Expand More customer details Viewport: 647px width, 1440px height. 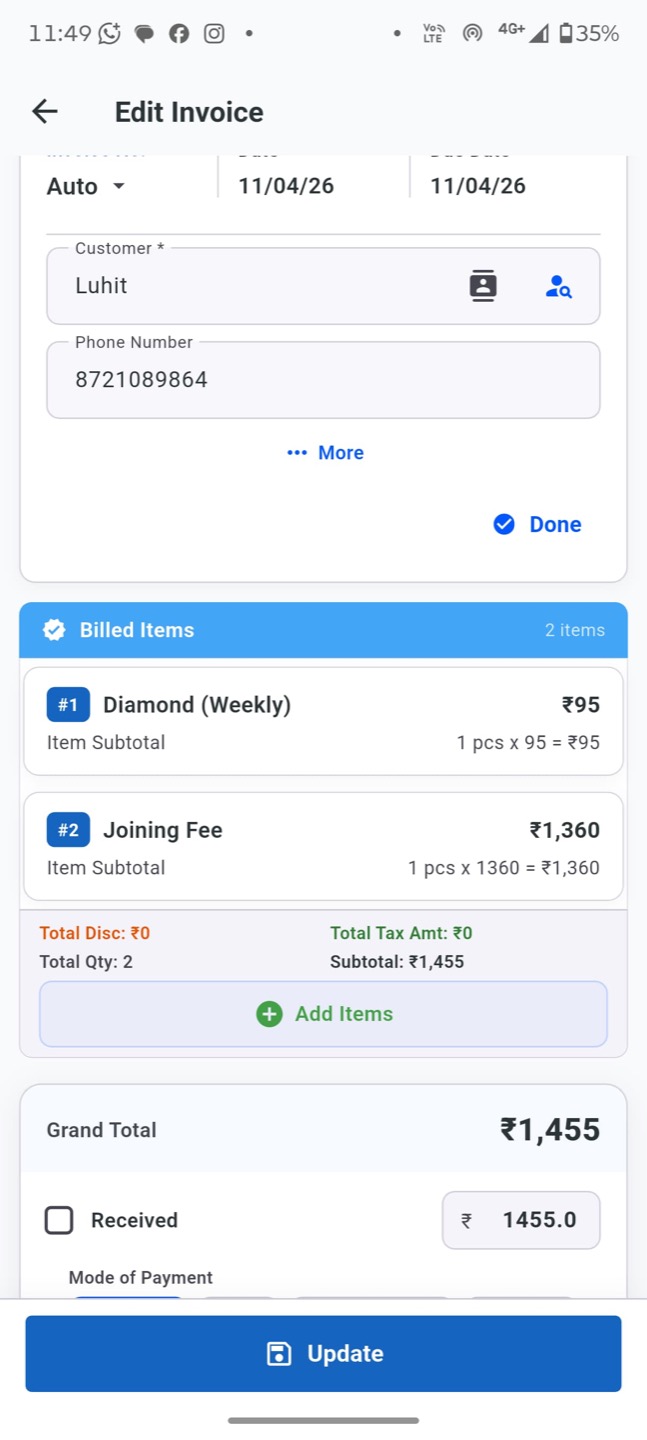pos(340,453)
